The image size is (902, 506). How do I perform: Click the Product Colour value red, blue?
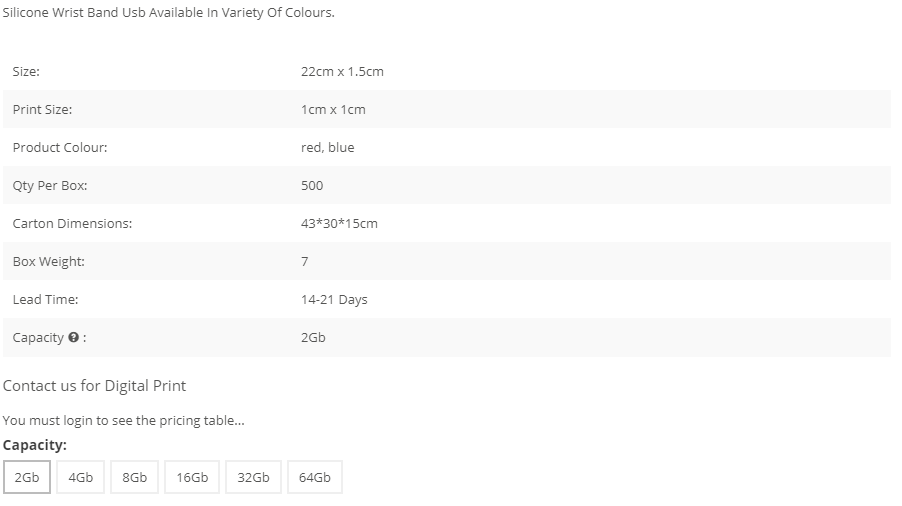click(327, 148)
